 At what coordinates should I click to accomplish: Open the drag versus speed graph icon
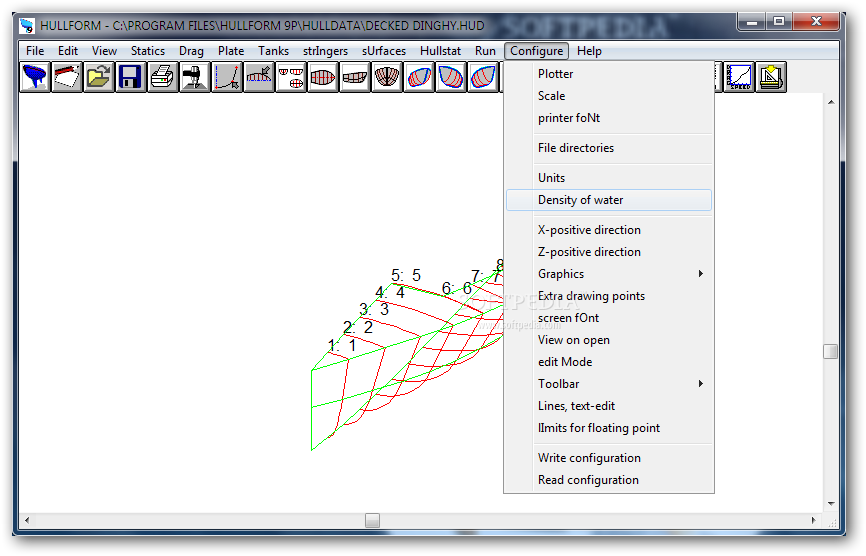[x=739, y=77]
